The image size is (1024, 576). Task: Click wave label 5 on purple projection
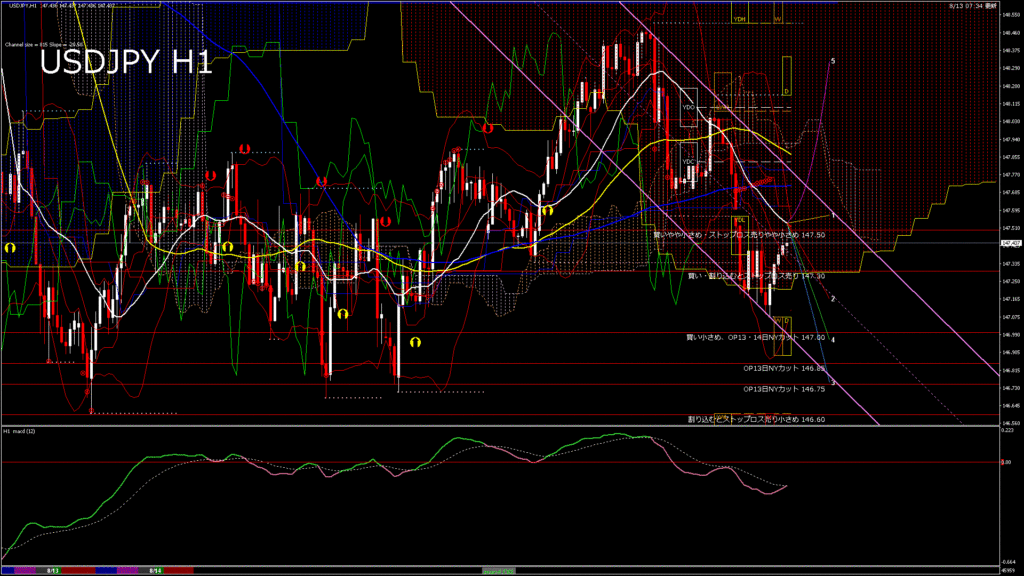[833, 61]
